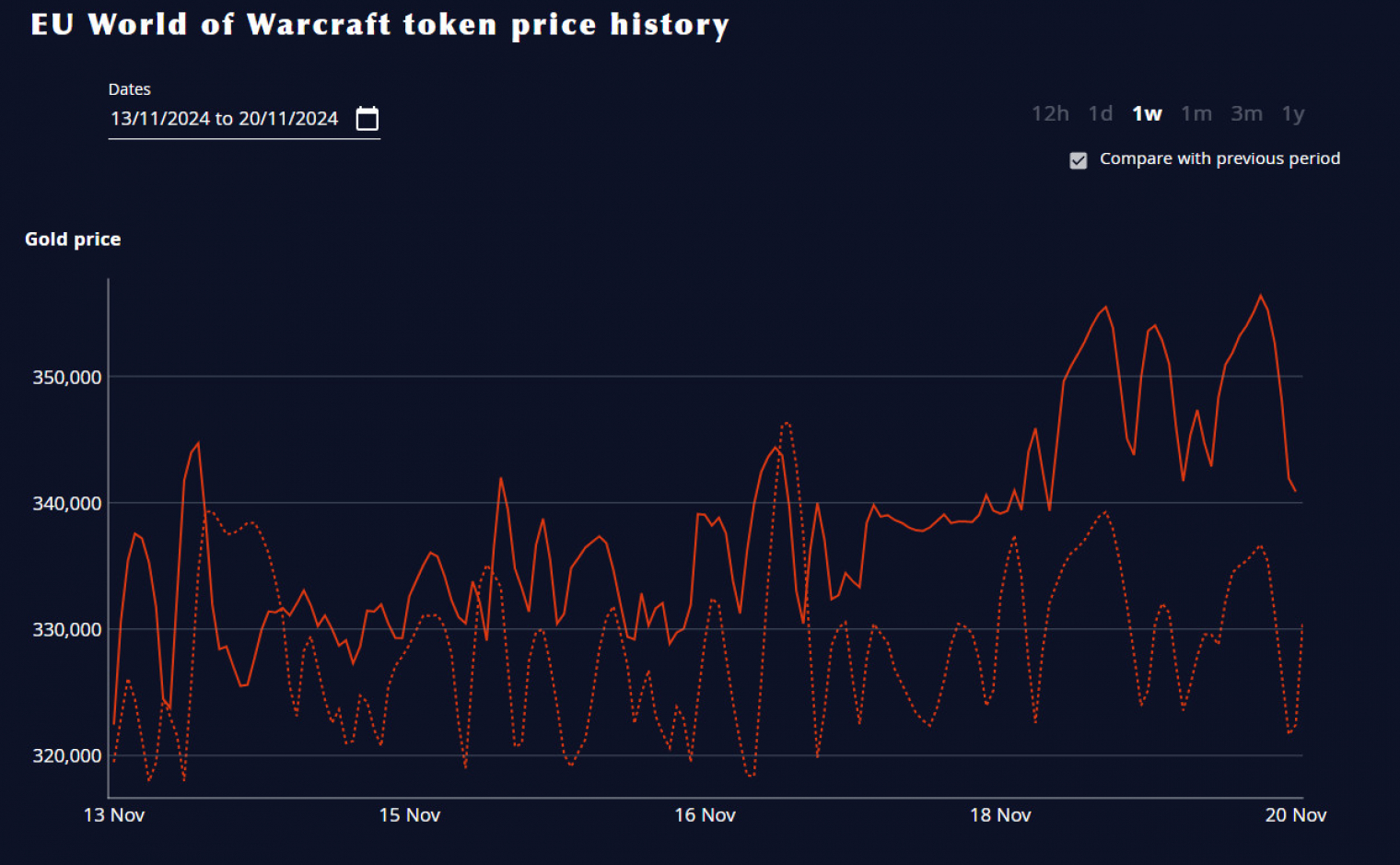The height and width of the screenshot is (865, 1400).
Task: Click the Compare with previous period label
Action: click(x=1219, y=158)
